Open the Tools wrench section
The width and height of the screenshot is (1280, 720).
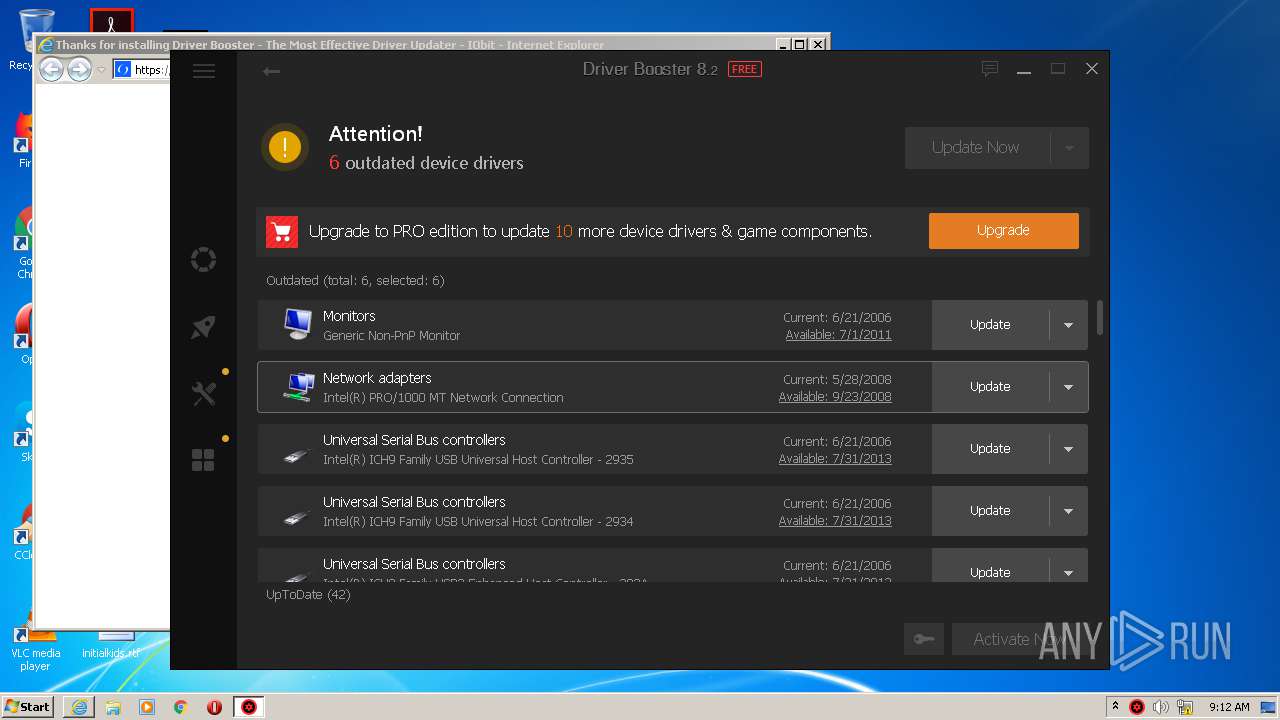[x=203, y=394]
